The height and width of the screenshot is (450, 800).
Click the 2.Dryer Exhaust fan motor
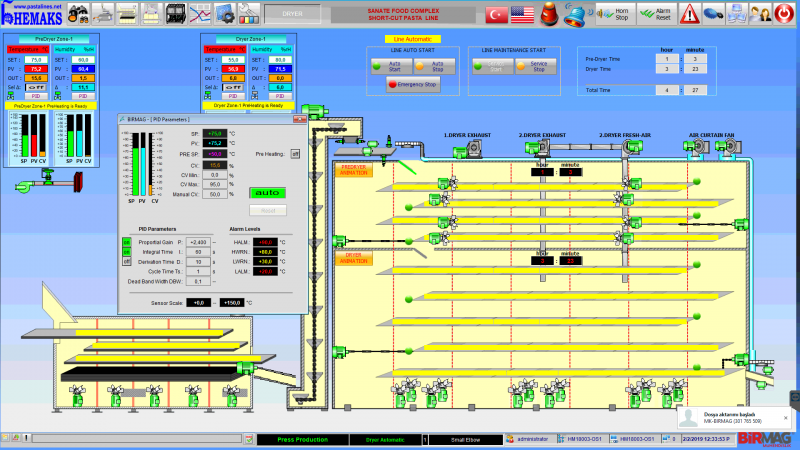pos(537,148)
